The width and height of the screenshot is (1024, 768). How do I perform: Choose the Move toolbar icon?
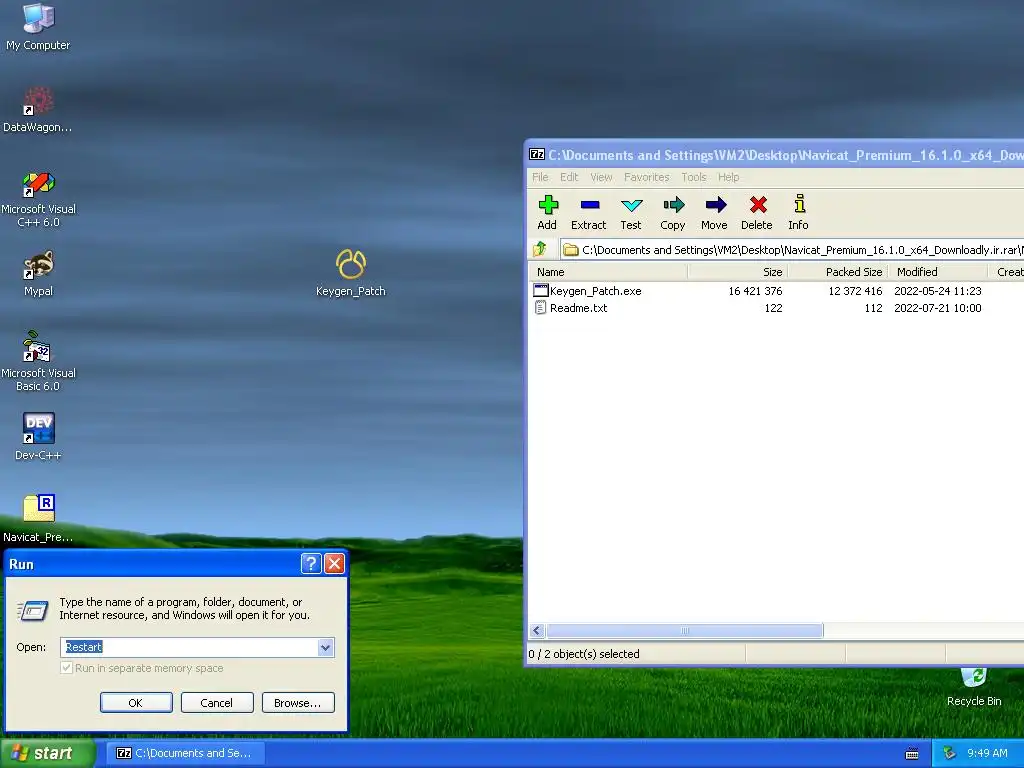pos(714,213)
